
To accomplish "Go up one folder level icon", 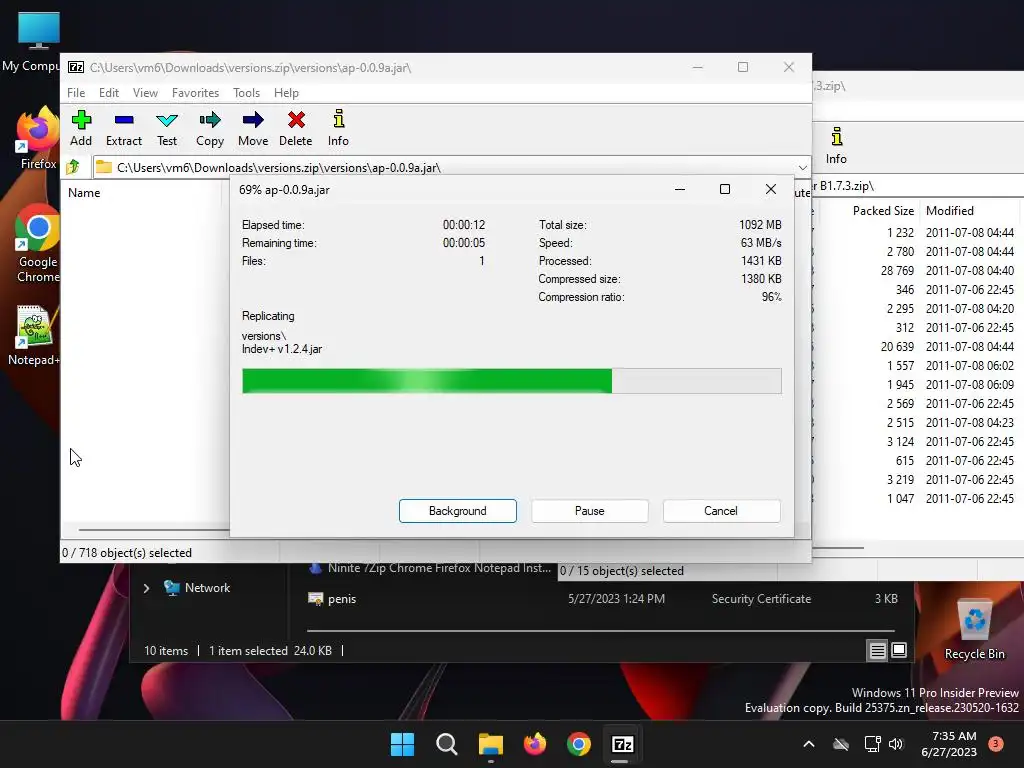I will point(73,167).
